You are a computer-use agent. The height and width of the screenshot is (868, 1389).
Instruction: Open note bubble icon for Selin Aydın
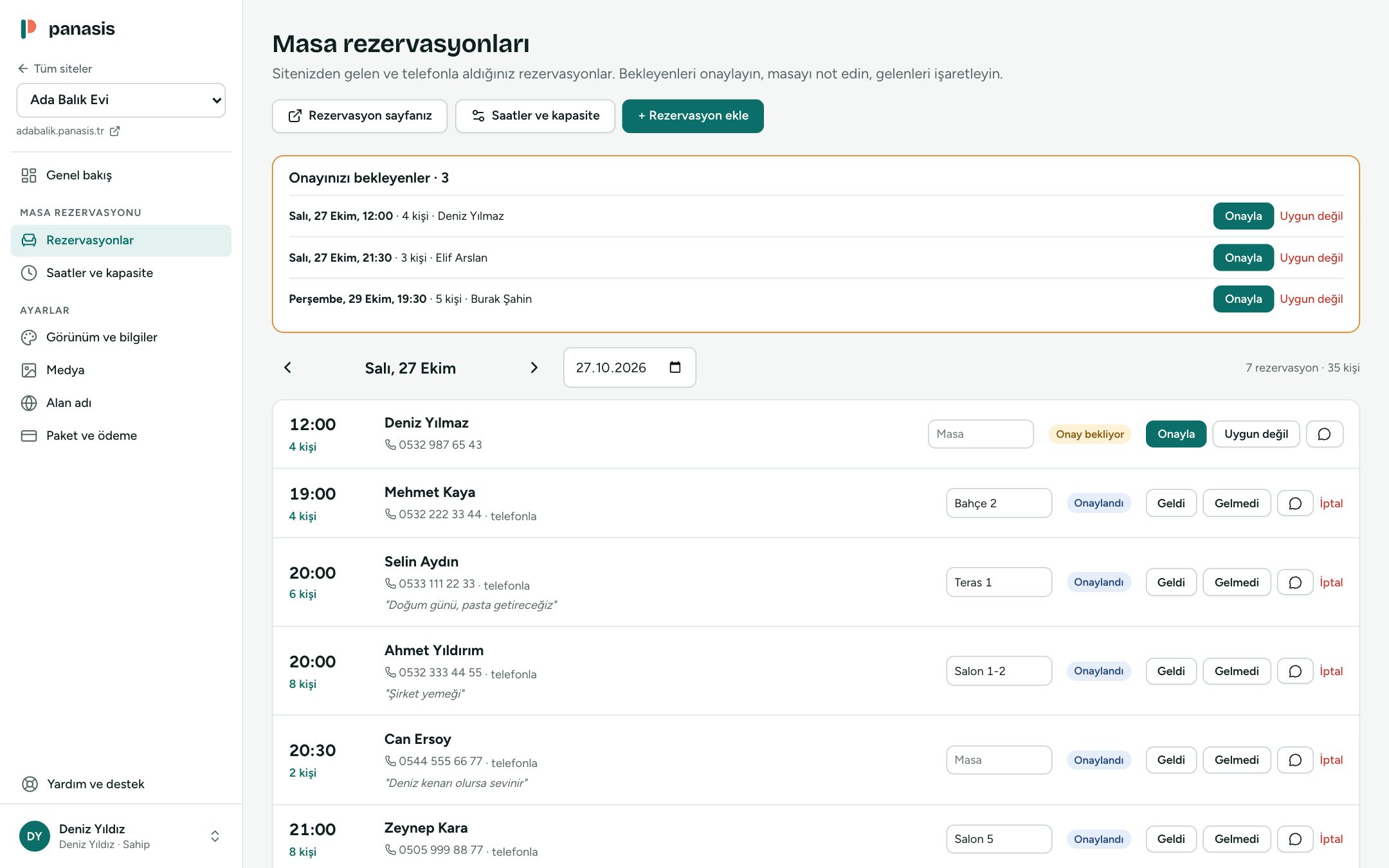click(x=1295, y=583)
